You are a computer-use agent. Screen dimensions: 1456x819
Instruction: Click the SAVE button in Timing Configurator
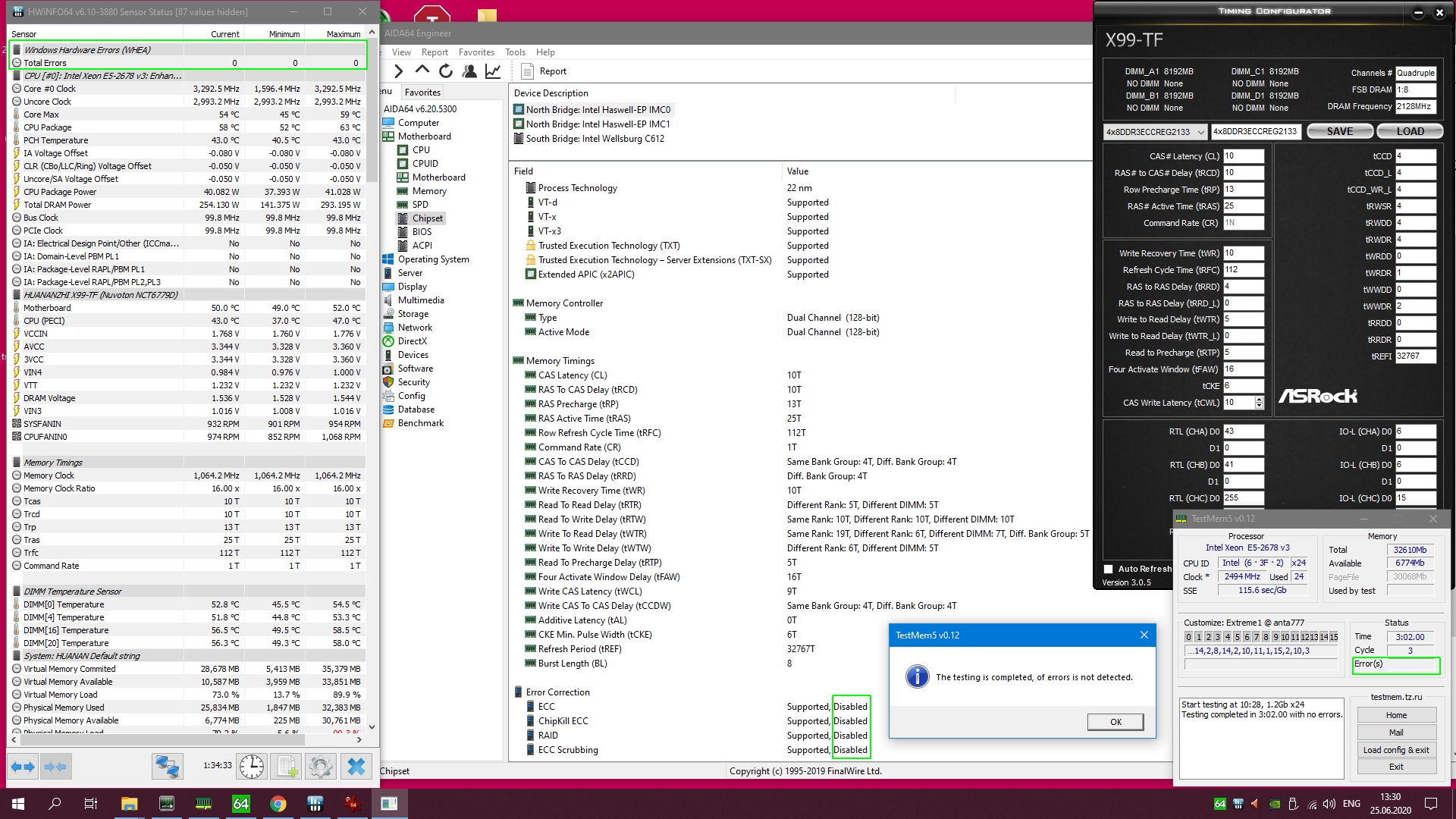point(1339,131)
